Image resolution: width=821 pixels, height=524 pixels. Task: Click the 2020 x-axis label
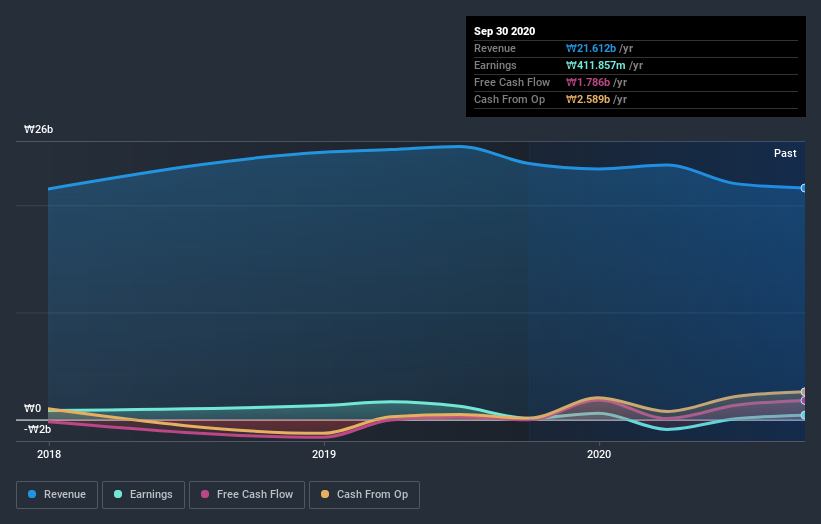pos(599,454)
